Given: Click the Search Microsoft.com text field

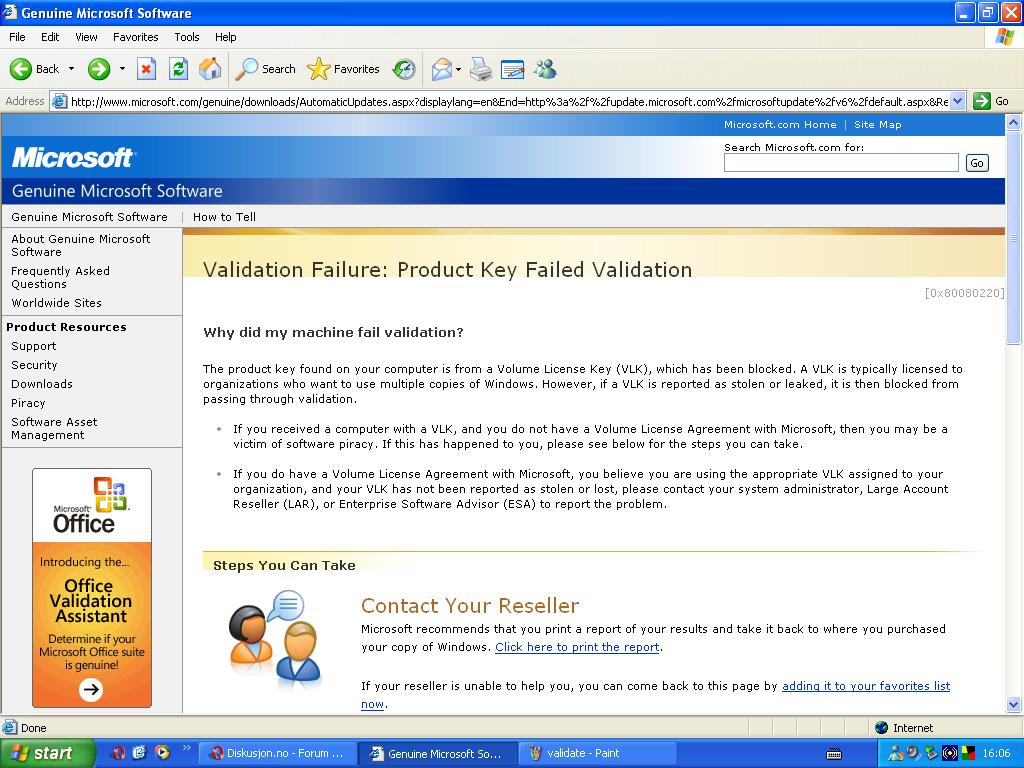Looking at the screenshot, I should [x=841, y=163].
